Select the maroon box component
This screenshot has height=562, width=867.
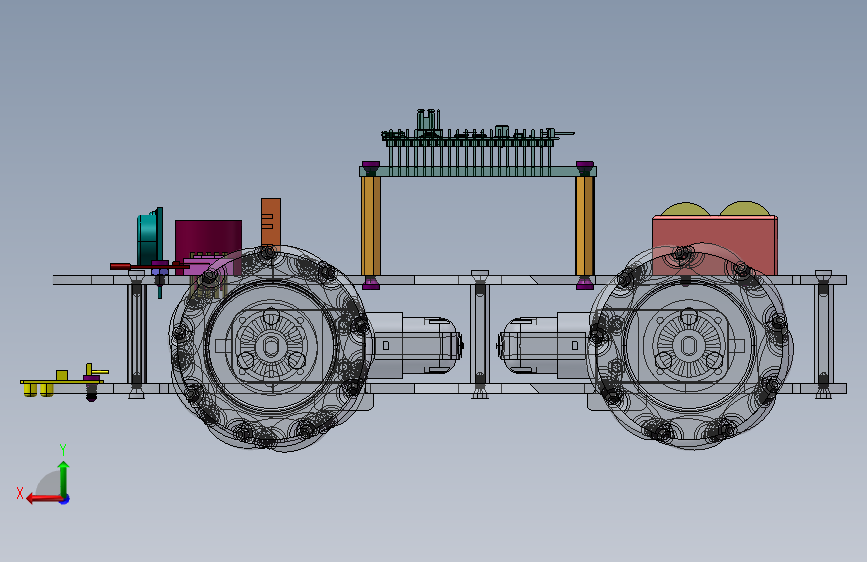click(208, 238)
